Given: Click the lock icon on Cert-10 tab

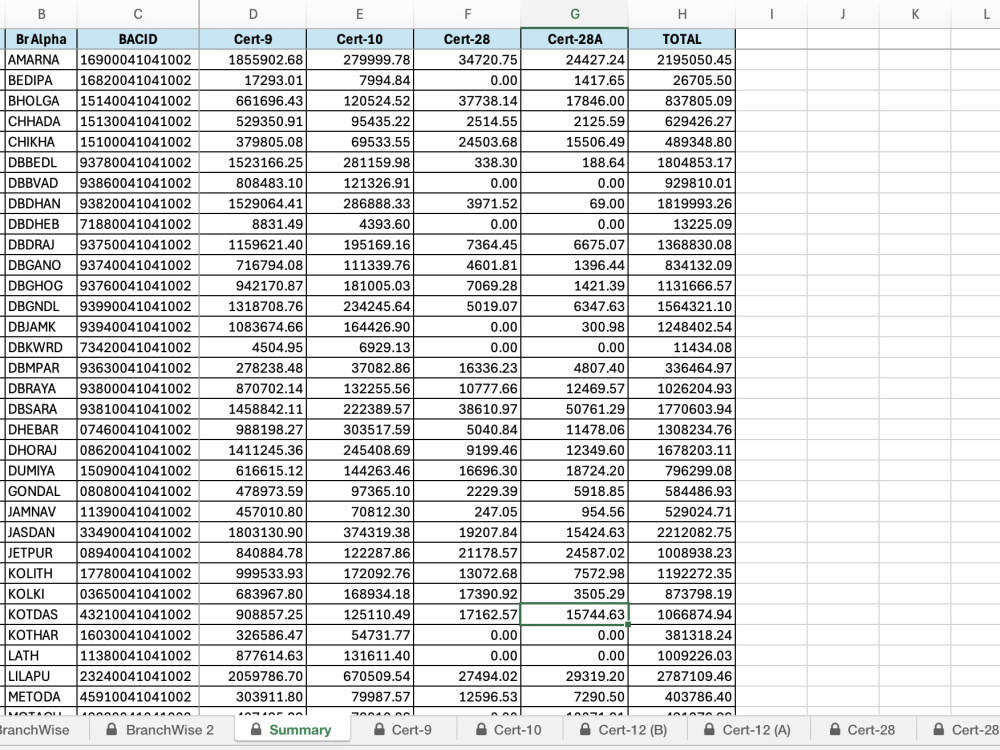Looking at the screenshot, I should [x=482, y=729].
